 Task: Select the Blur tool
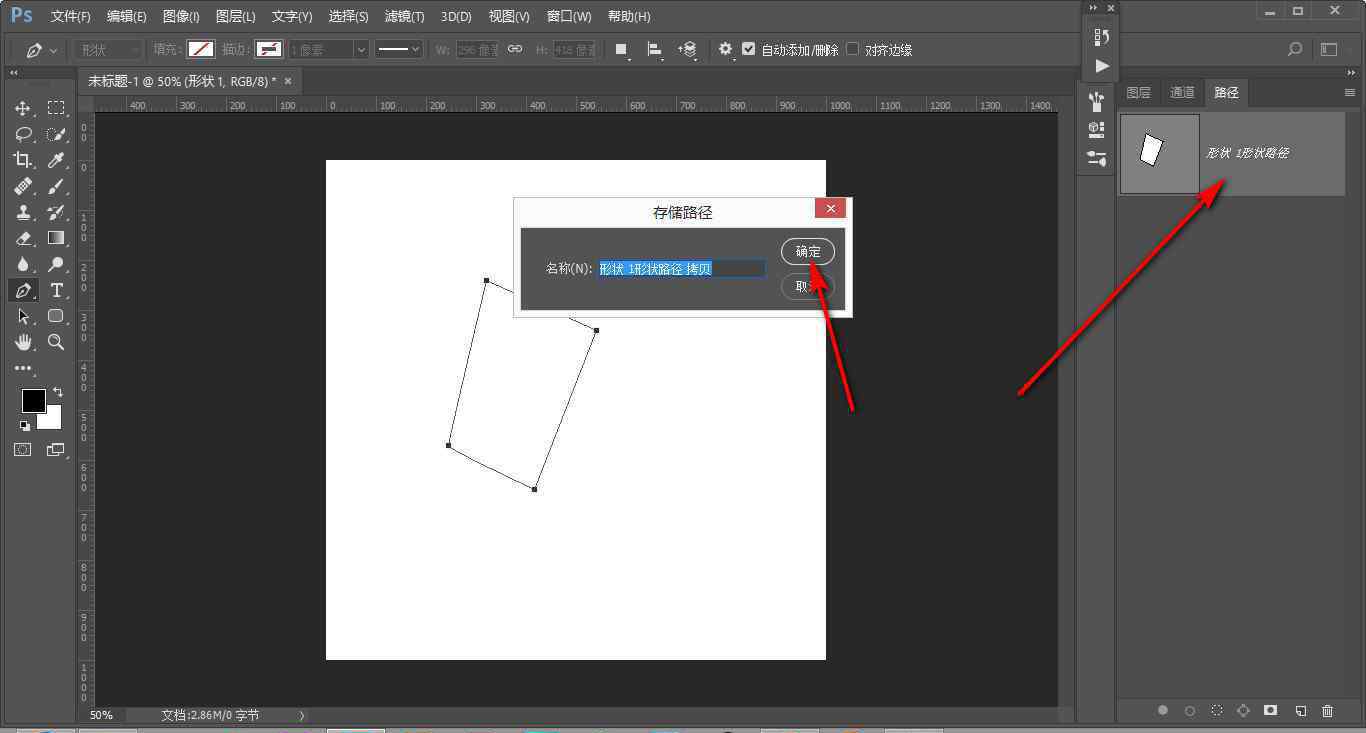(x=23, y=264)
